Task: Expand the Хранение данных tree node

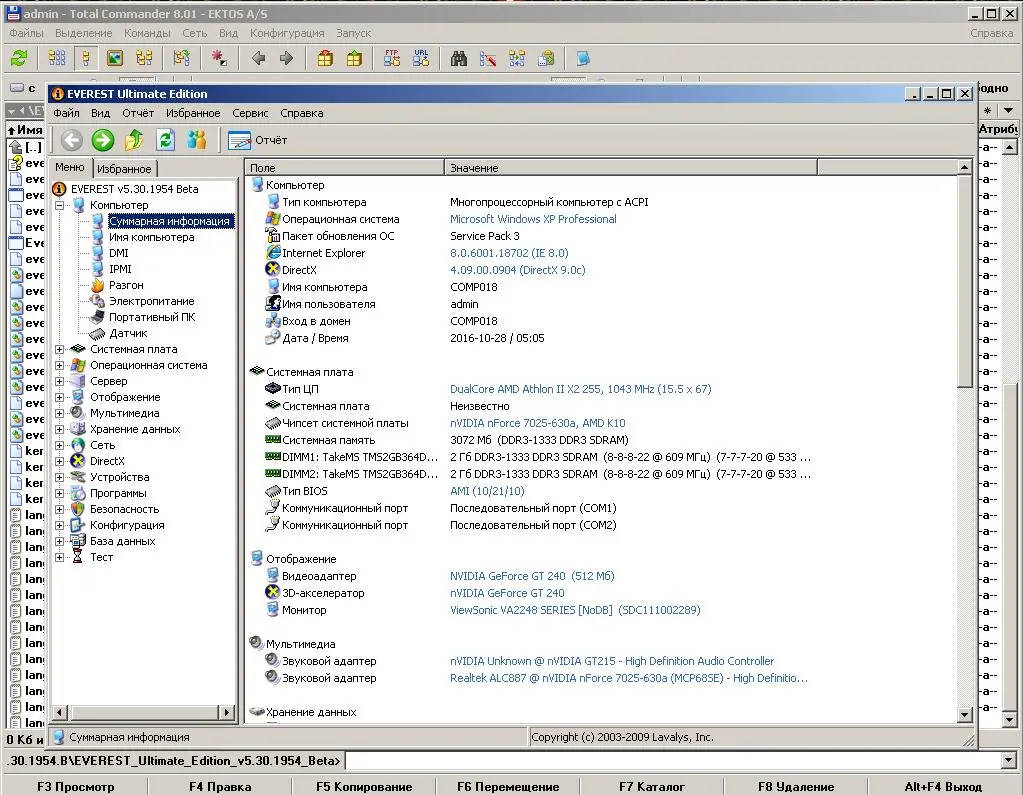Action: 59,429
